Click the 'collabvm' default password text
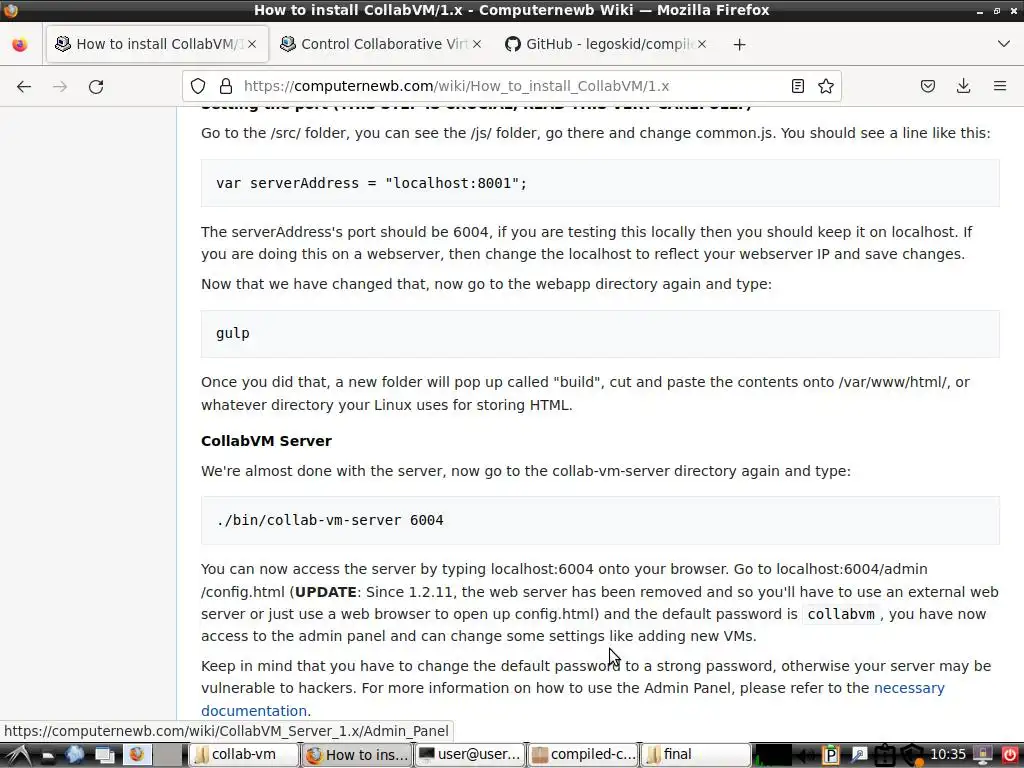This screenshot has width=1024, height=768. [x=841, y=614]
